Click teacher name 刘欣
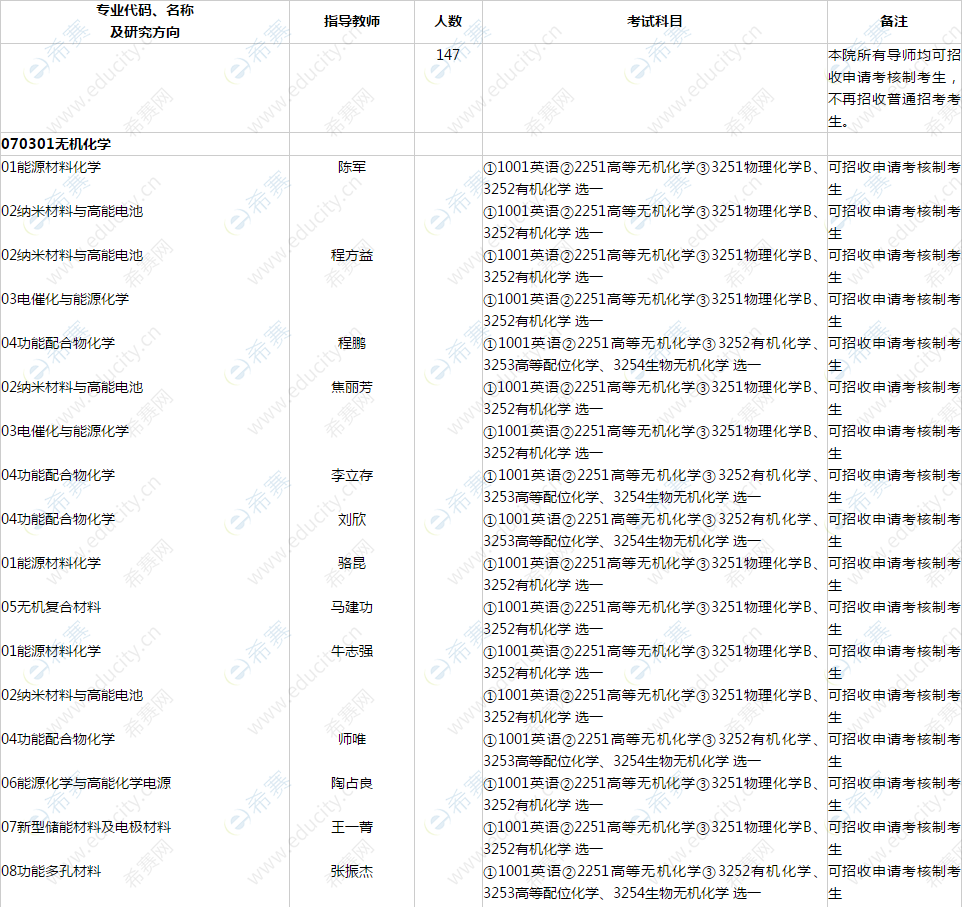The width and height of the screenshot is (962, 907). [352, 519]
